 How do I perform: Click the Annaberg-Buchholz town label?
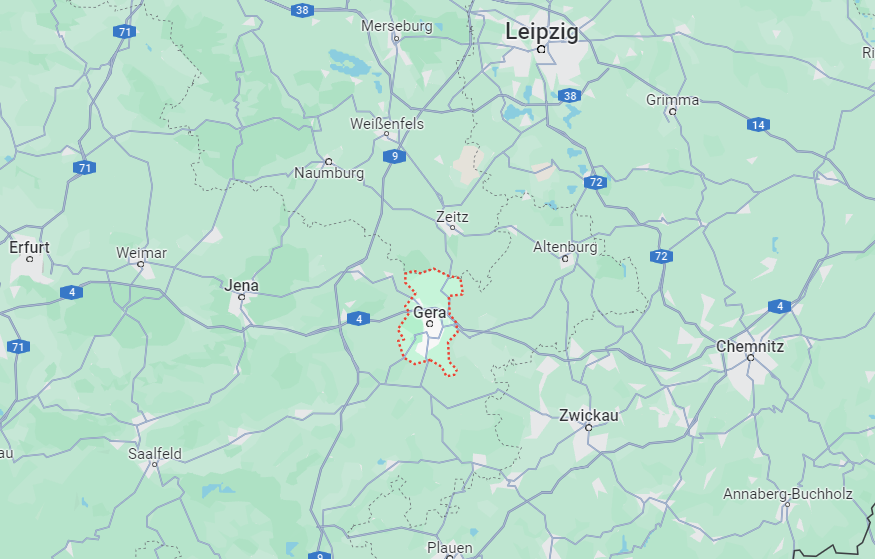point(787,494)
